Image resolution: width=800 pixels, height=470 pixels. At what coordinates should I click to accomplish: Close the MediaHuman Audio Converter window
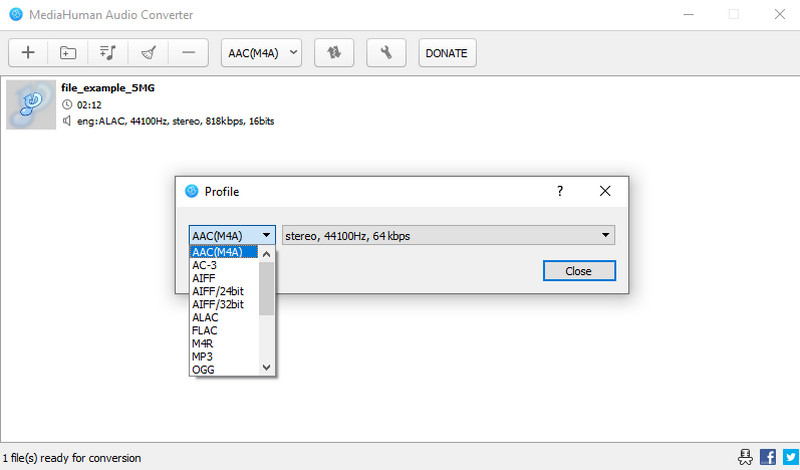(x=780, y=14)
